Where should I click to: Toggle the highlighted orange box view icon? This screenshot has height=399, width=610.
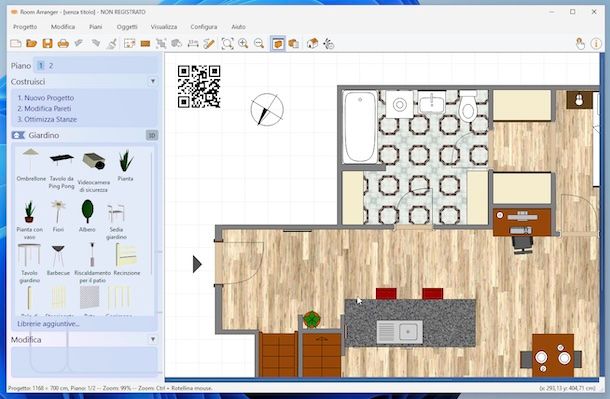pos(278,44)
